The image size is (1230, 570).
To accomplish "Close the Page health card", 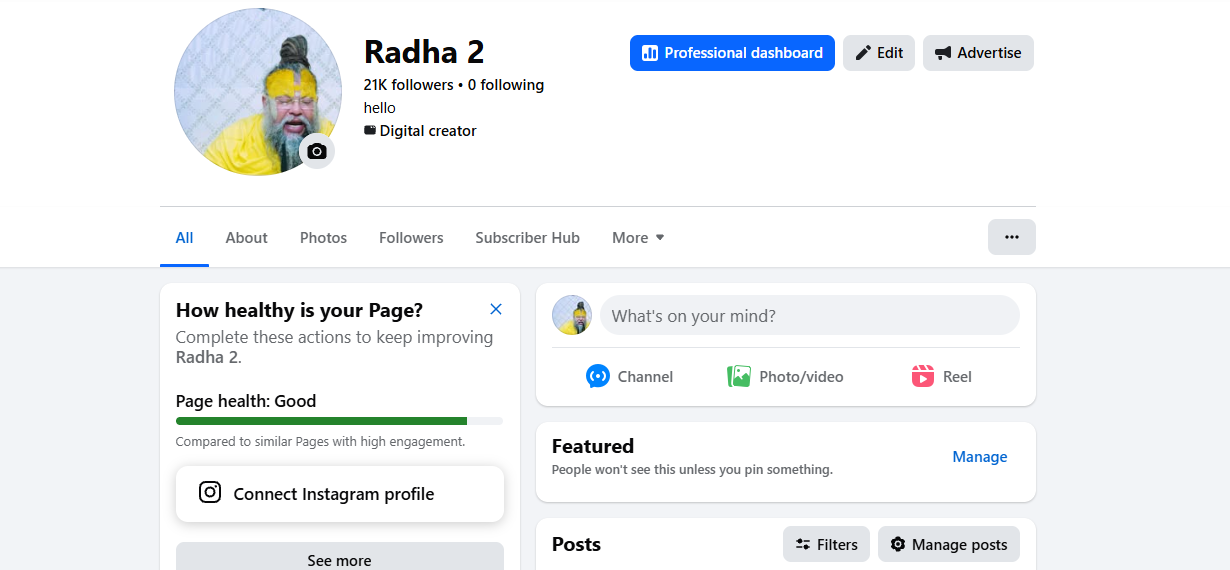I will point(496,309).
